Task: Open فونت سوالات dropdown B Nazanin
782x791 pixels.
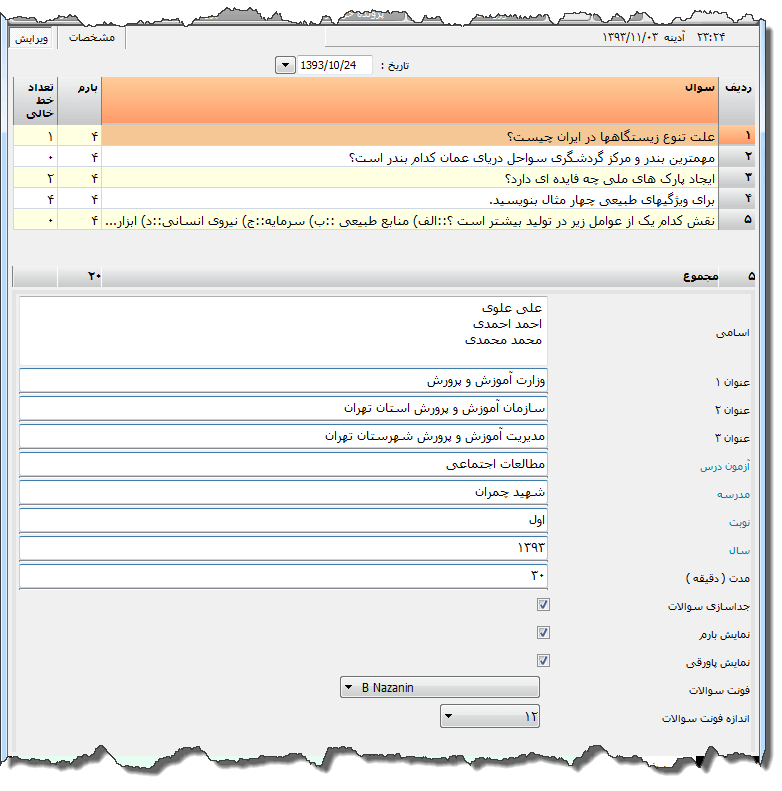Action: [x=440, y=688]
